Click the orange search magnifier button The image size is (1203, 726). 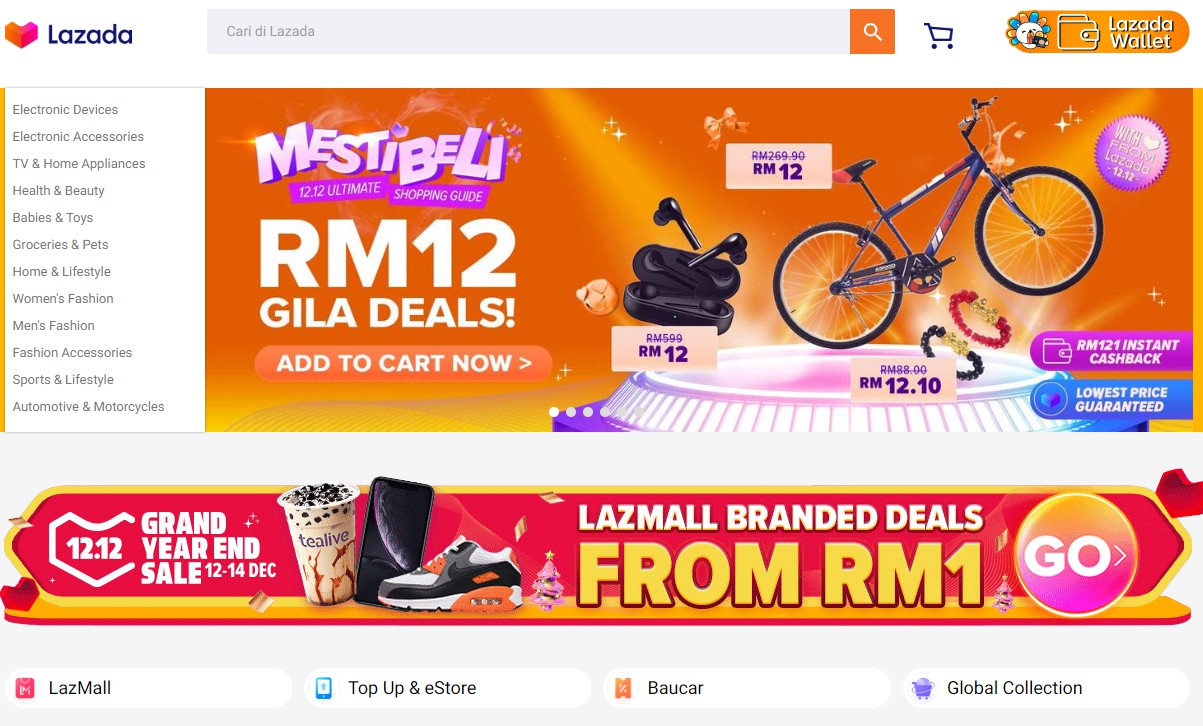pos(872,32)
